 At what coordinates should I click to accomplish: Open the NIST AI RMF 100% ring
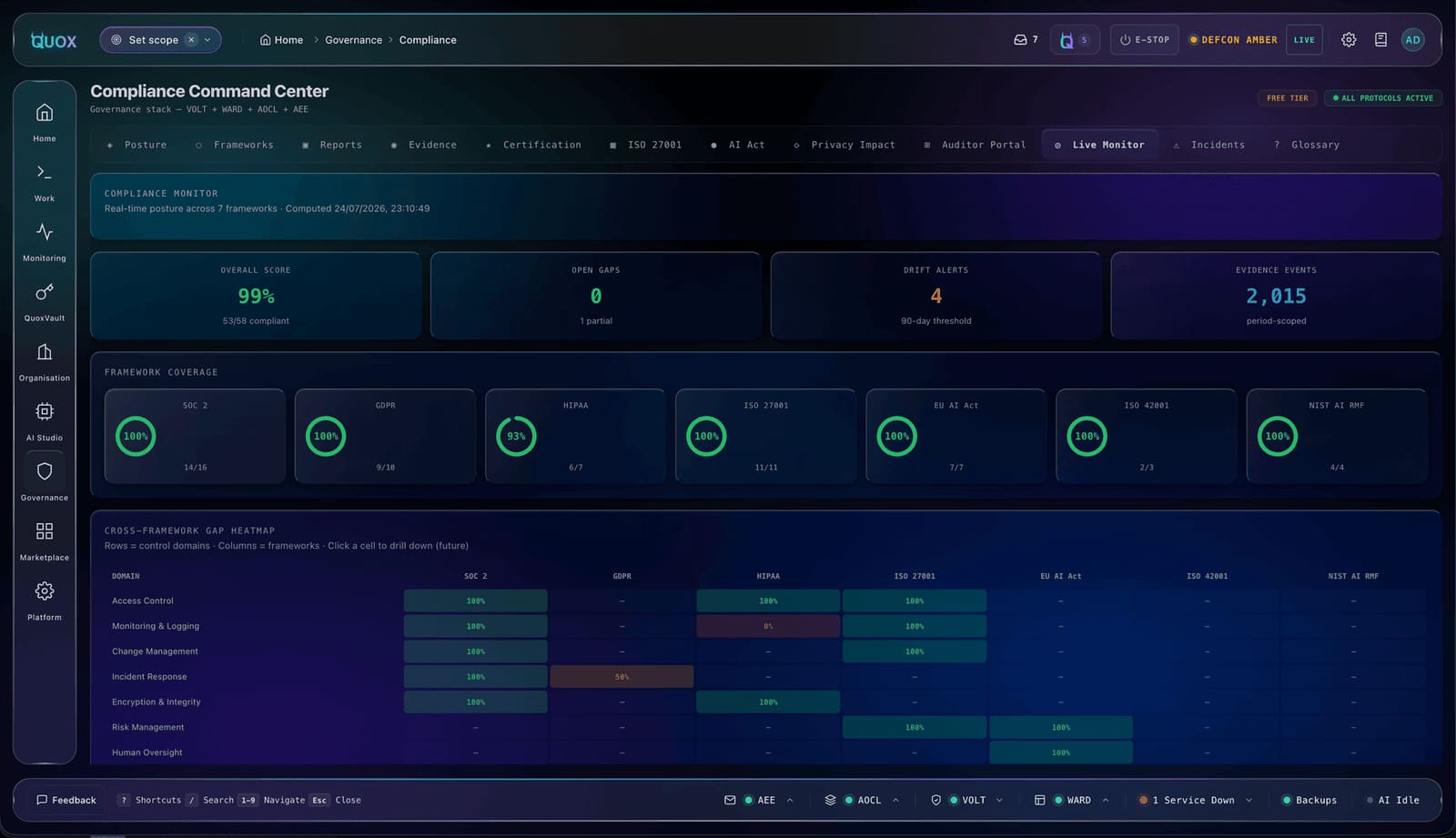[x=1278, y=437]
